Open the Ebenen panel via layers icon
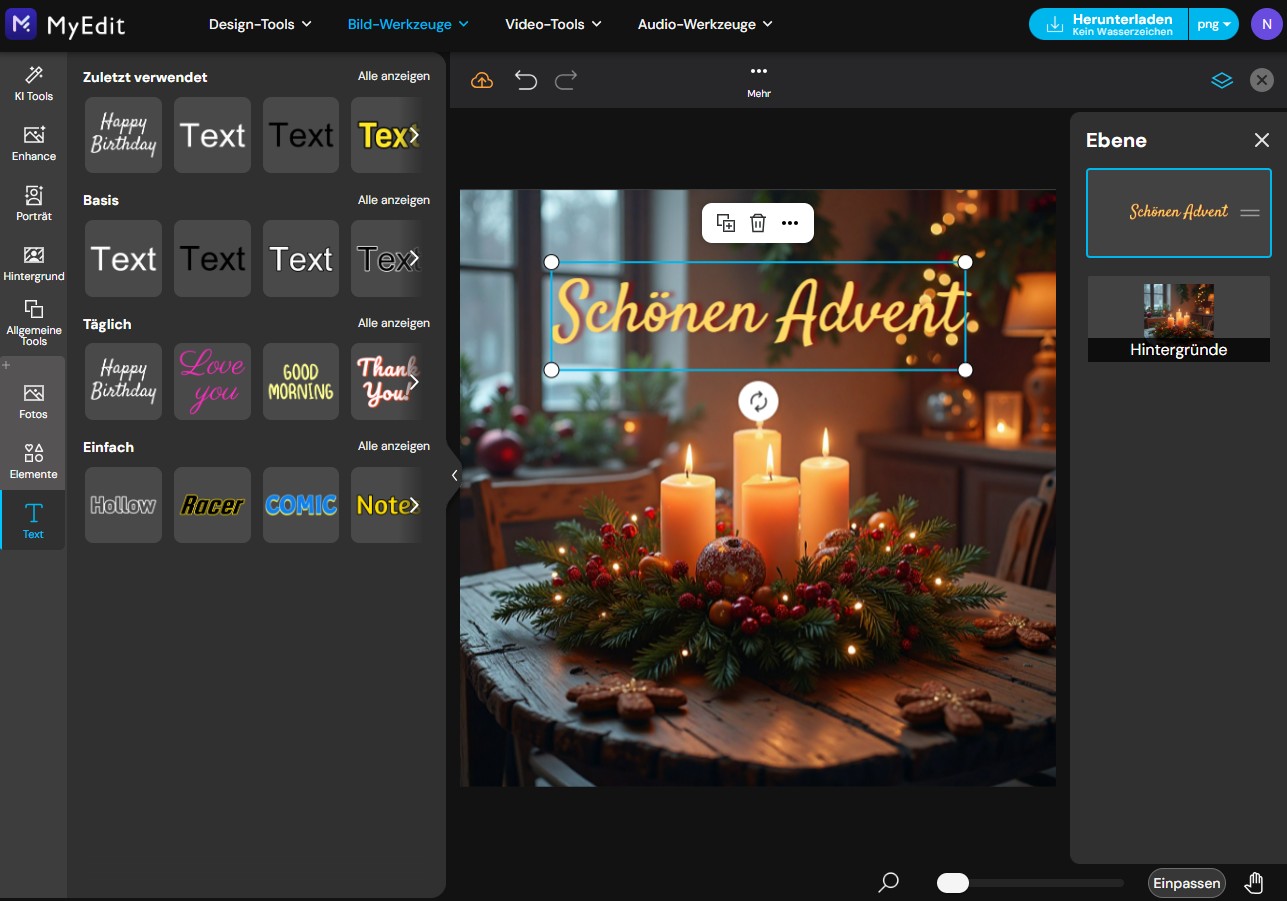Image resolution: width=1287 pixels, height=901 pixels. pos(1222,80)
